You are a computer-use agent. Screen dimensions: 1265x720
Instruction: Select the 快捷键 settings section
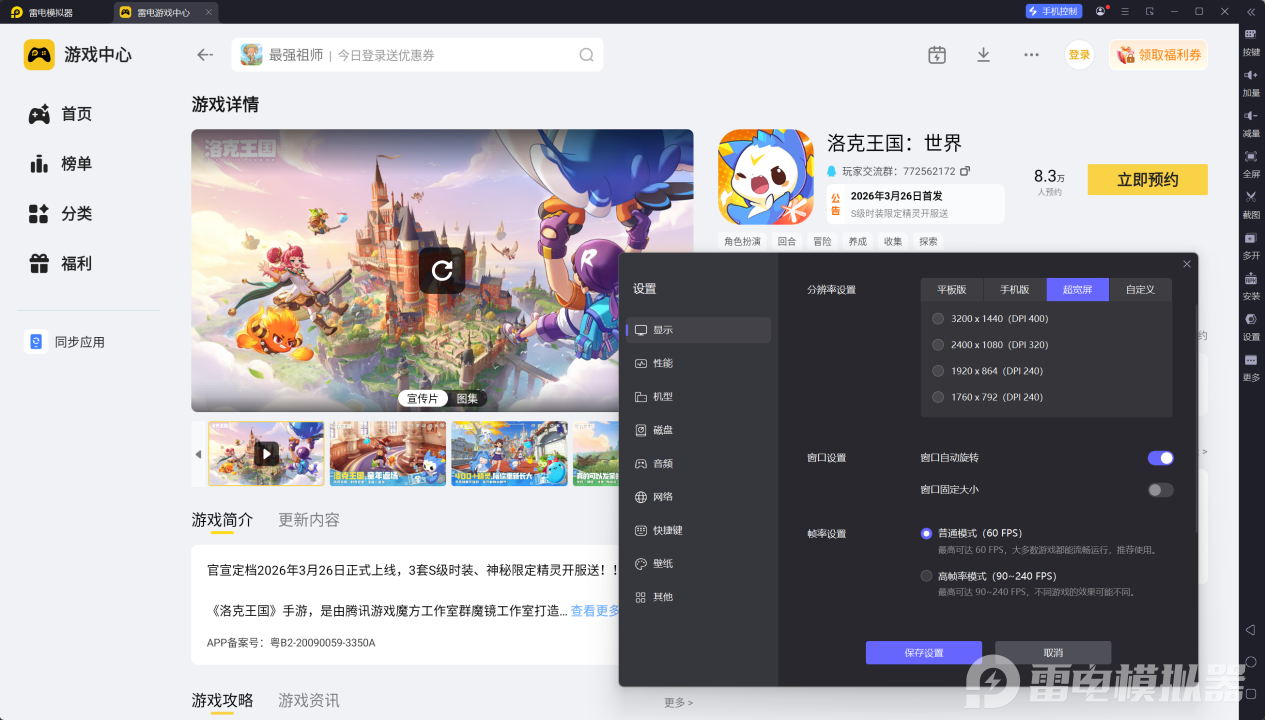[x=668, y=529]
